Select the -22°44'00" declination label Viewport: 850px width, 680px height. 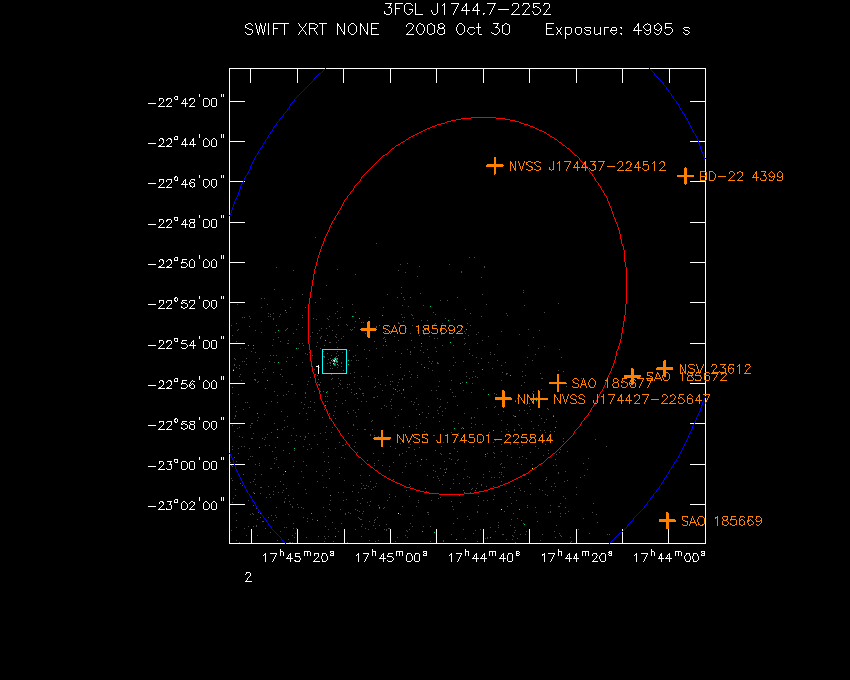(186, 142)
